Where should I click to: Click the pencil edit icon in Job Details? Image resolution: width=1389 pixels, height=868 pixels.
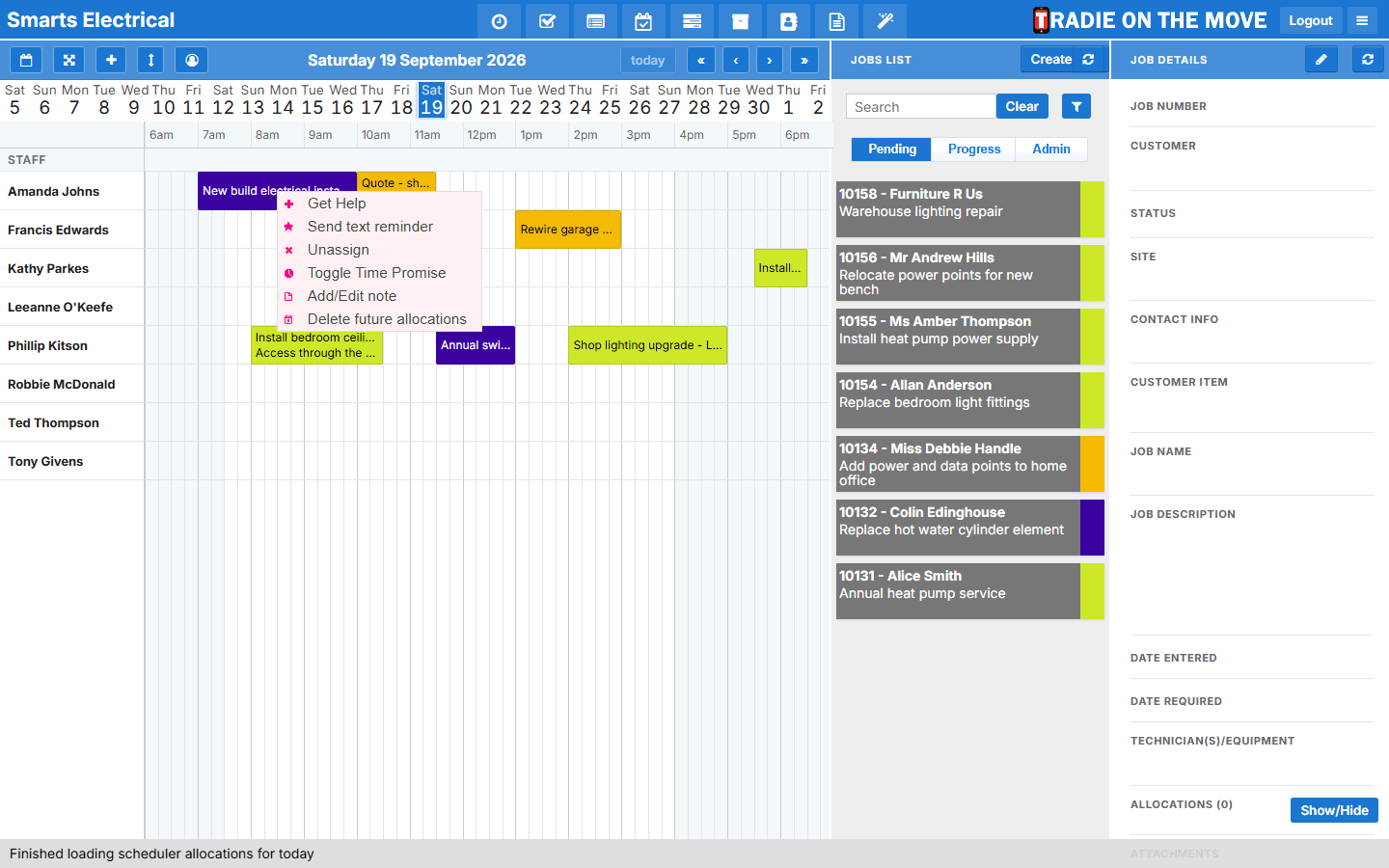1321,60
